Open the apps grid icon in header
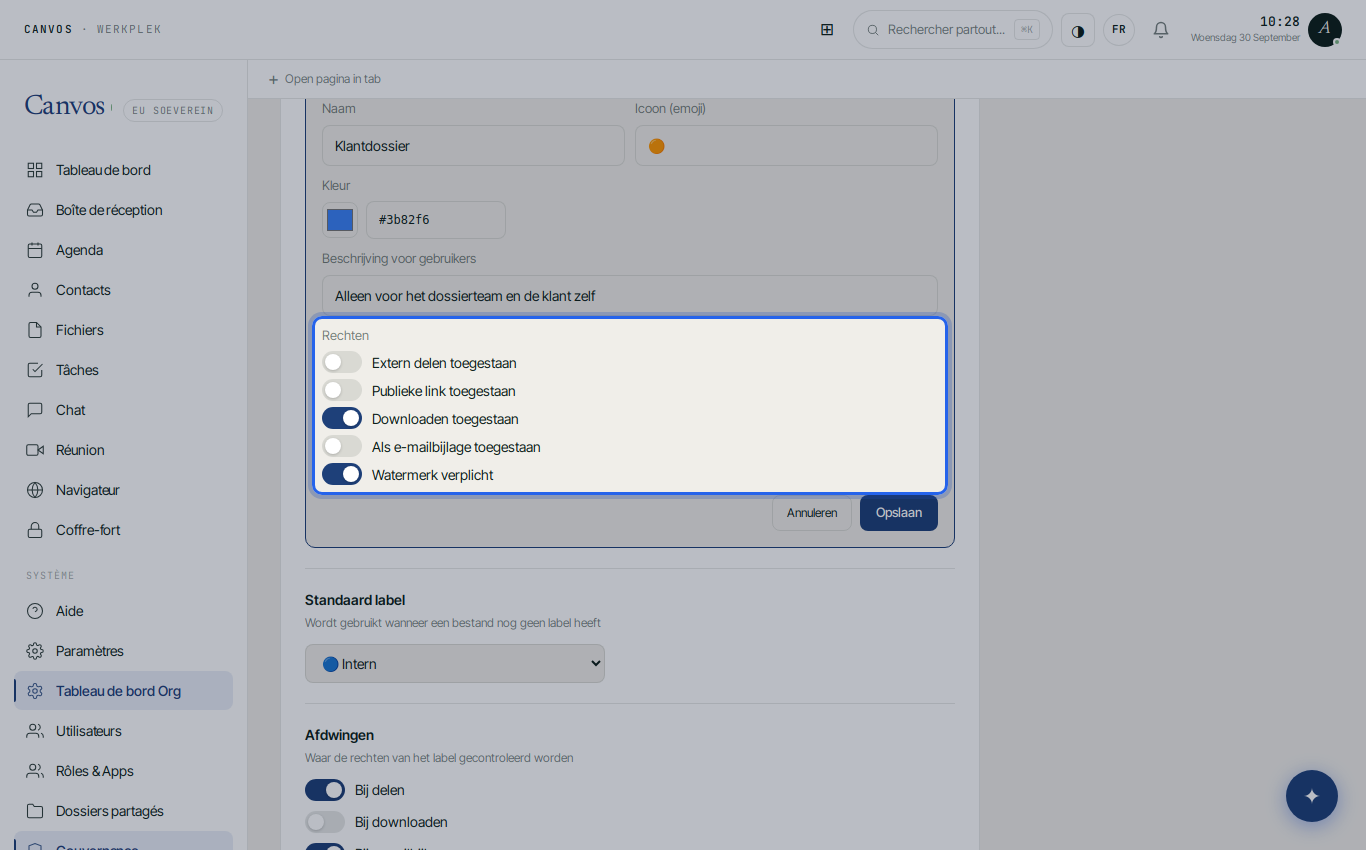The width and height of the screenshot is (1366, 850). pos(827,30)
